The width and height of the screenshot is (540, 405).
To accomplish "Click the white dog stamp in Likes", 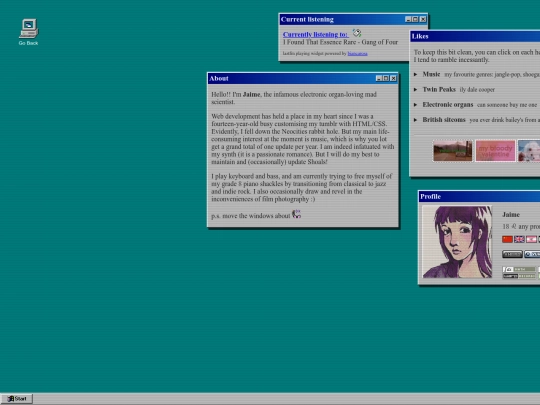I will point(529,151).
